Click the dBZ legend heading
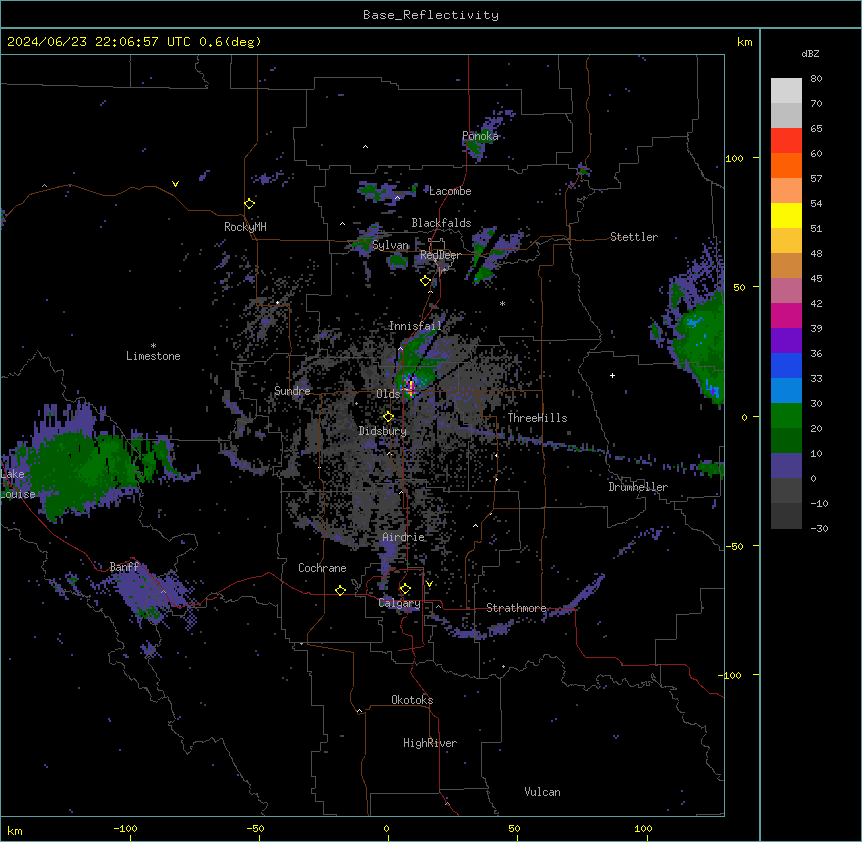Screen dimensions: 862x842 [x=810, y=54]
